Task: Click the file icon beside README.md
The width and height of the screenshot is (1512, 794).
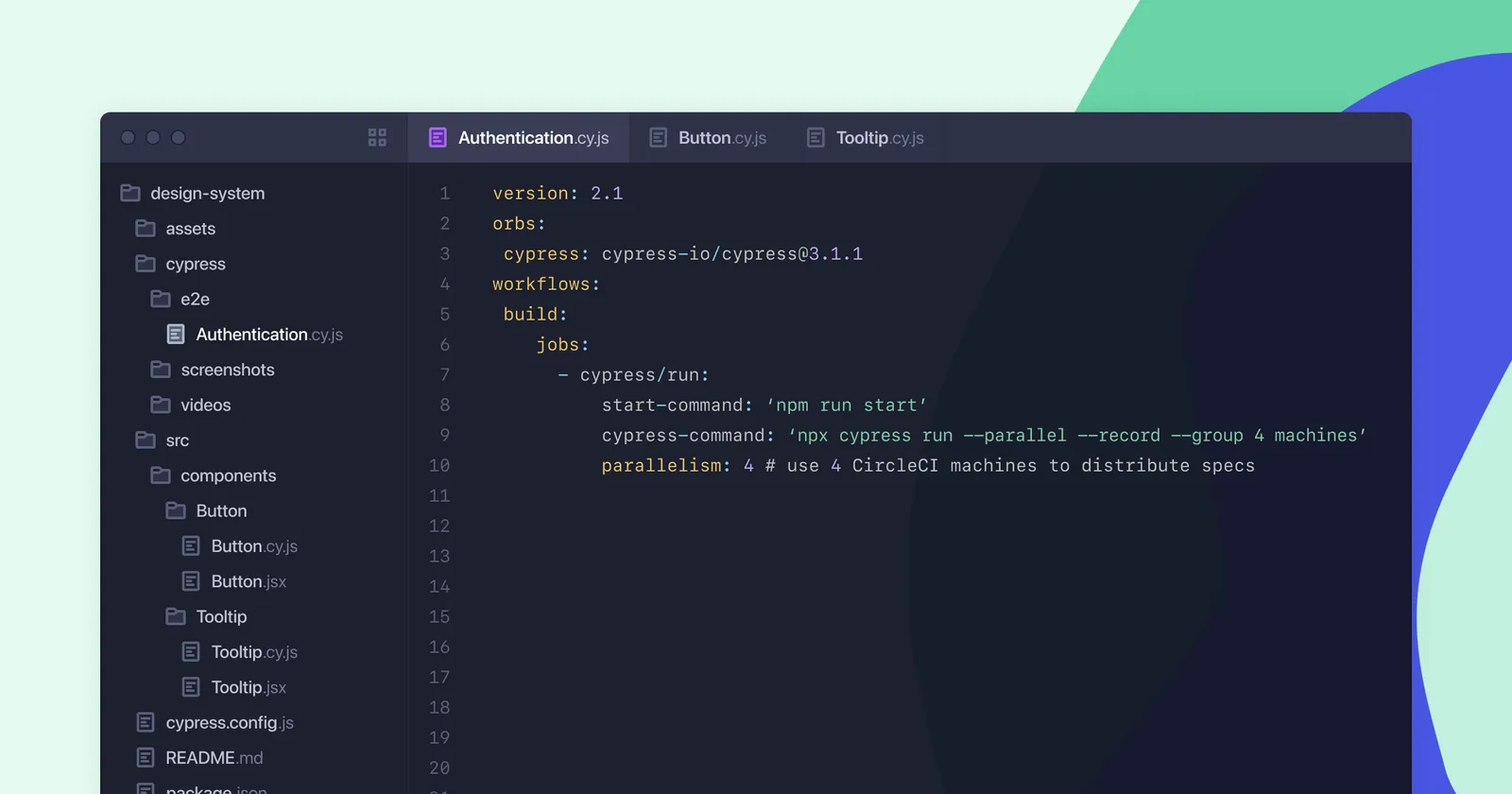Action: [146, 758]
